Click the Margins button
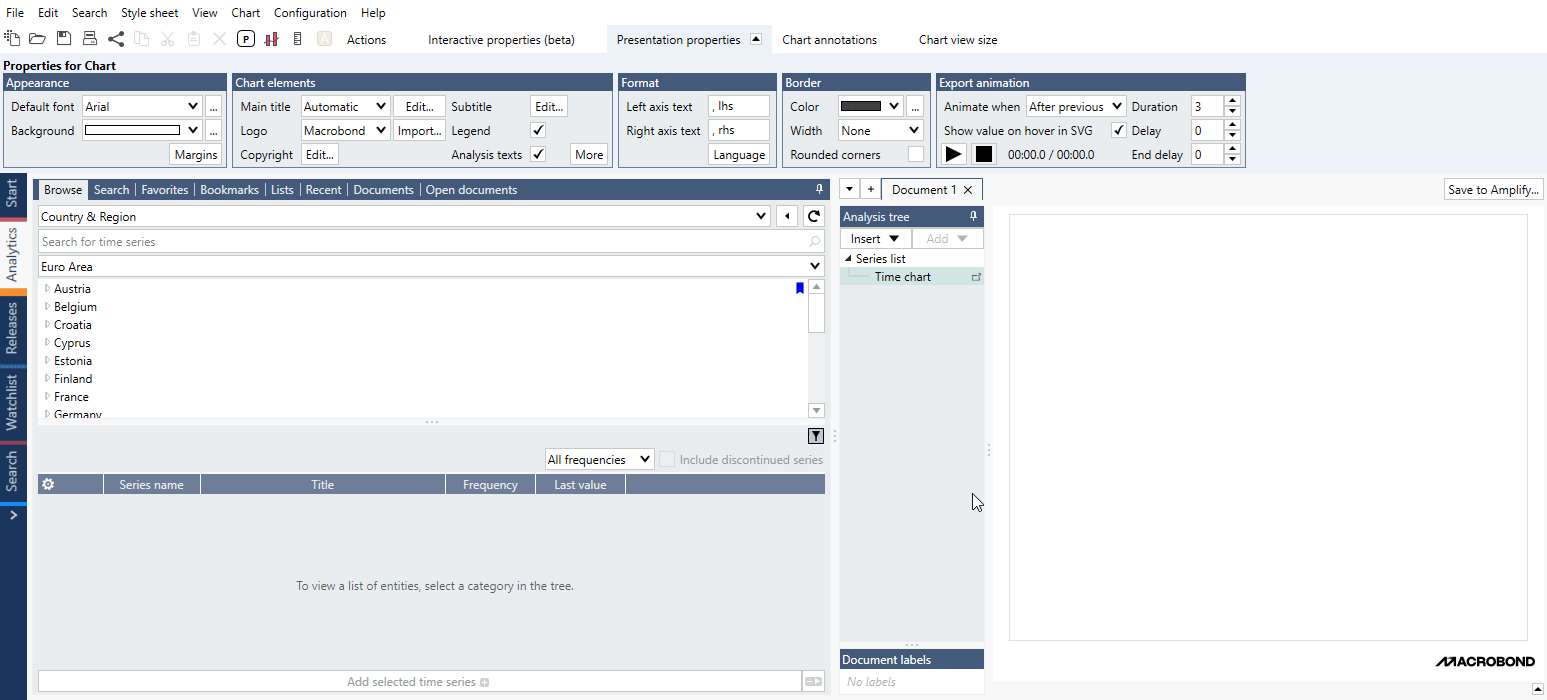 (x=196, y=155)
